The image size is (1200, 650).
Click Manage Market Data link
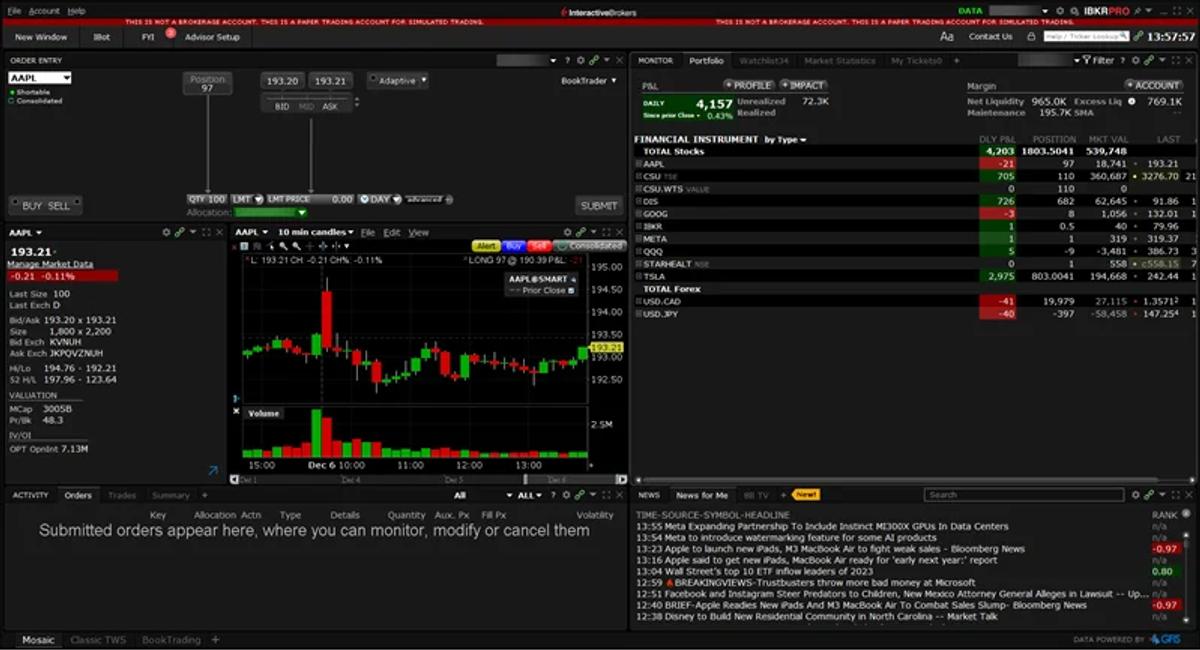pos(50,264)
